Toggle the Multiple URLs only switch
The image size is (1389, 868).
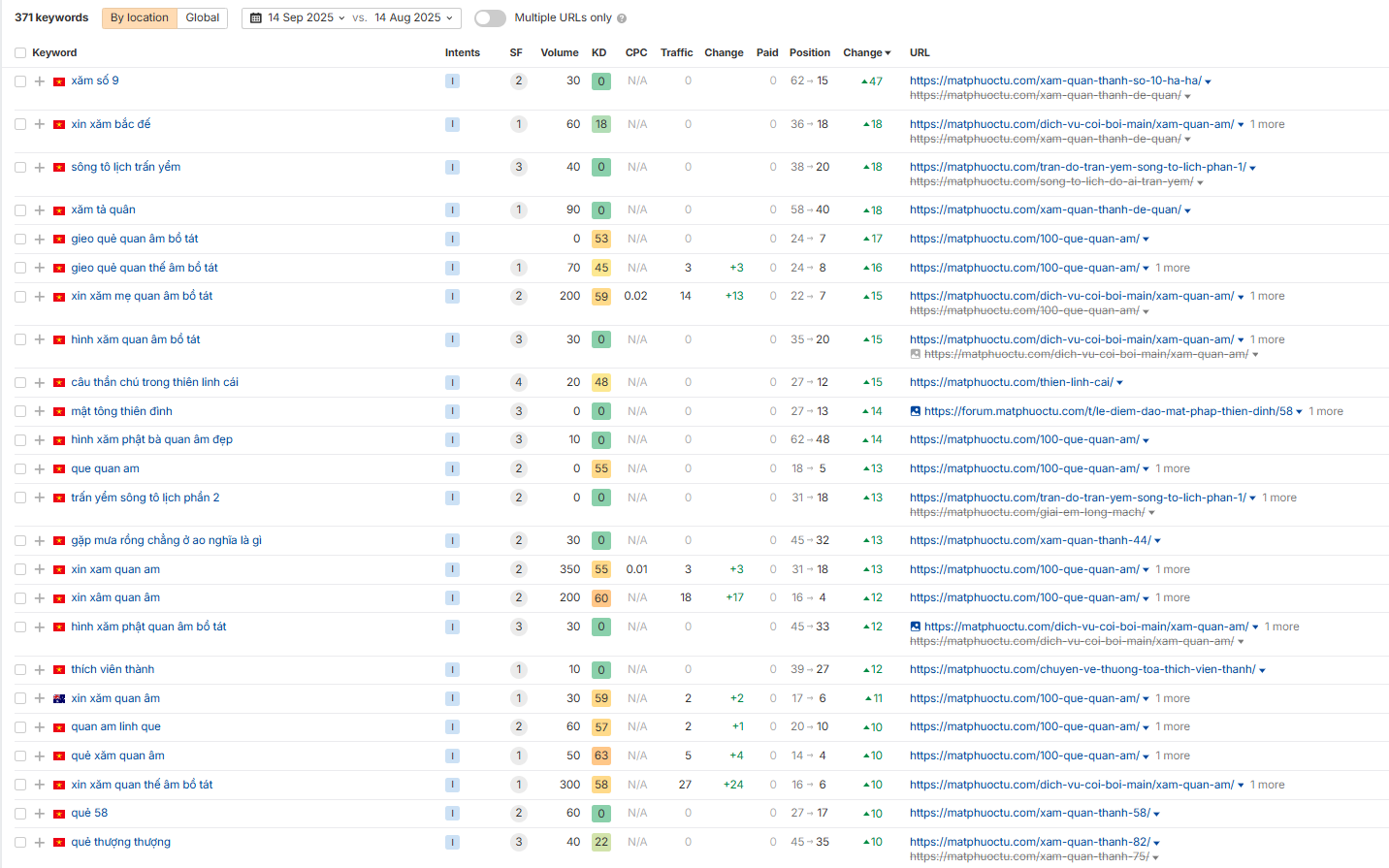[490, 18]
